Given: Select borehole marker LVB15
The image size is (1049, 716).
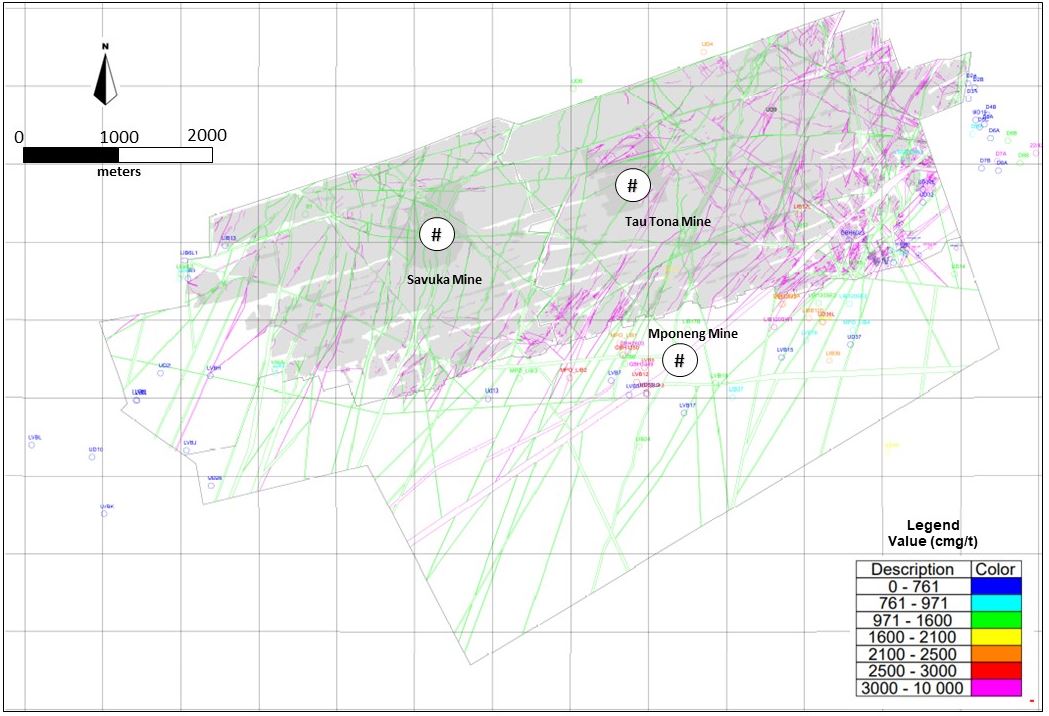Looking at the screenshot, I should tap(783, 357).
